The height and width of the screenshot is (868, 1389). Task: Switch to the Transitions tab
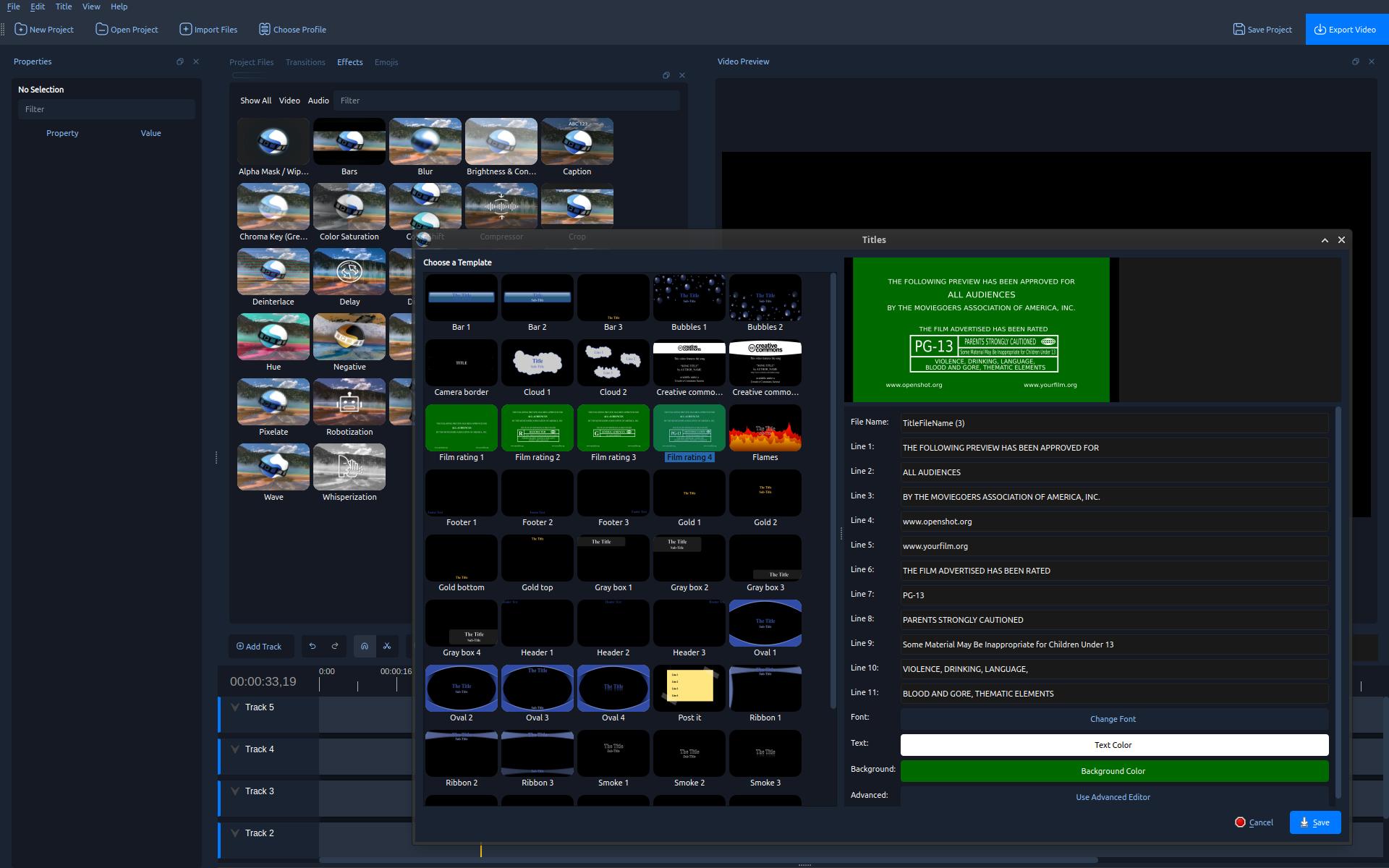[x=305, y=62]
